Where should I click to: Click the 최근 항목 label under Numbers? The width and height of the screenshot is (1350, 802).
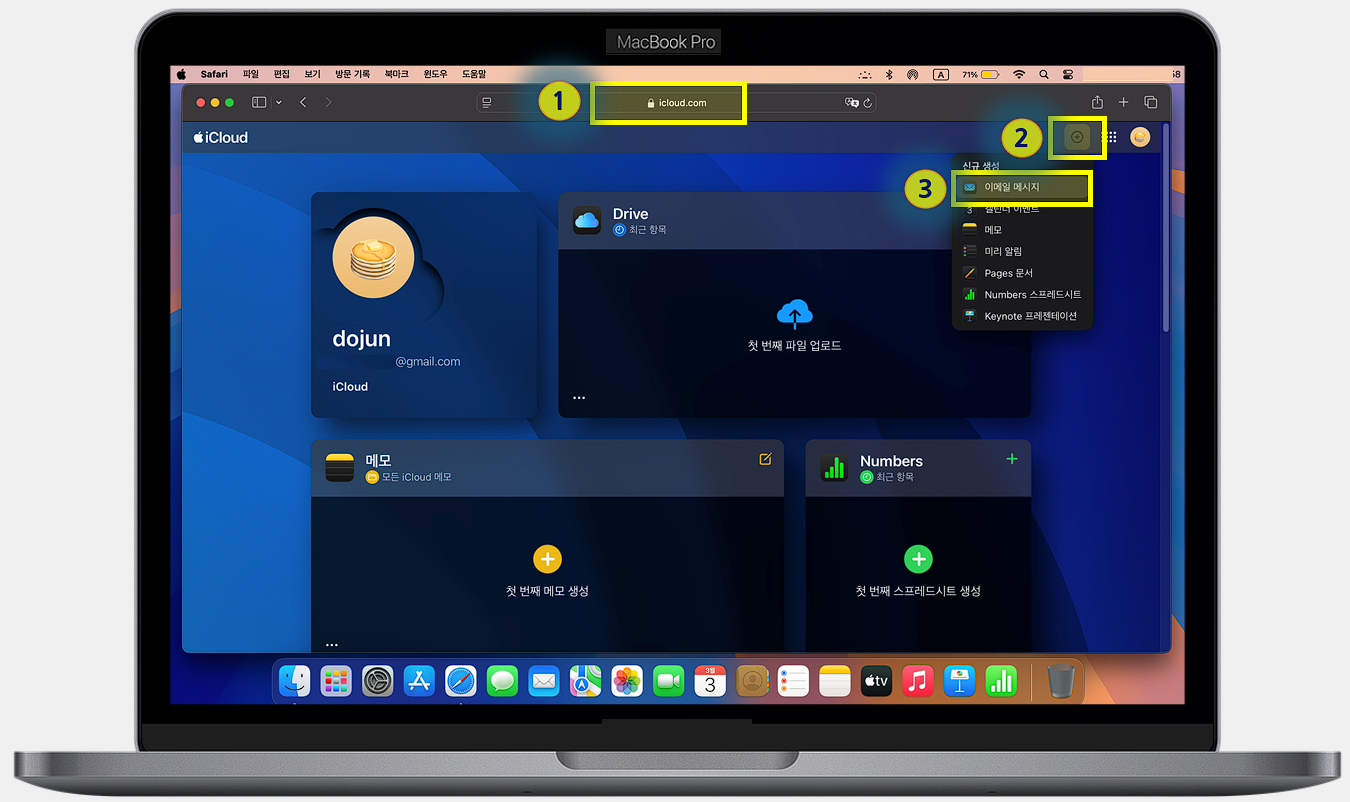(x=894, y=477)
